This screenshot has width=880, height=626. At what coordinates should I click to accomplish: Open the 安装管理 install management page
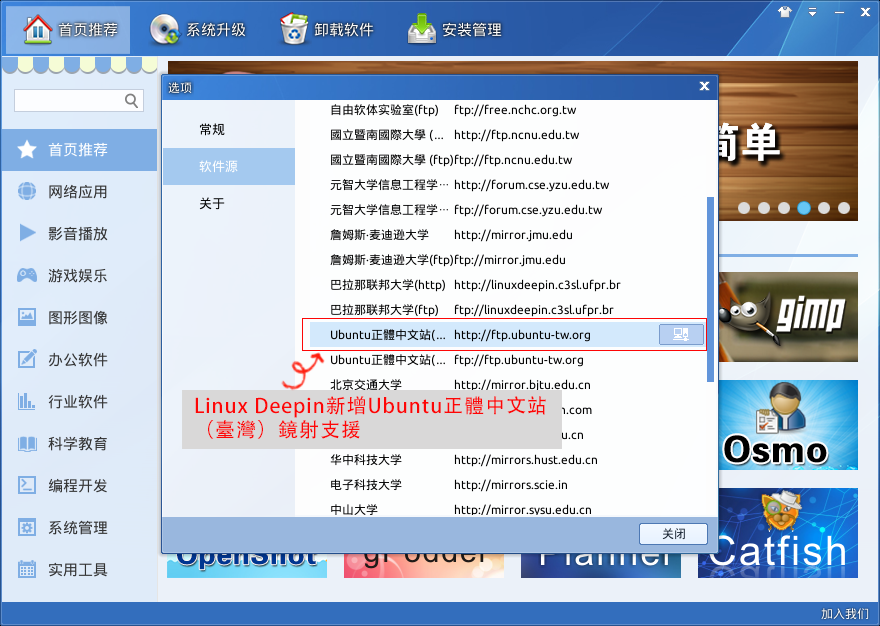pos(455,30)
